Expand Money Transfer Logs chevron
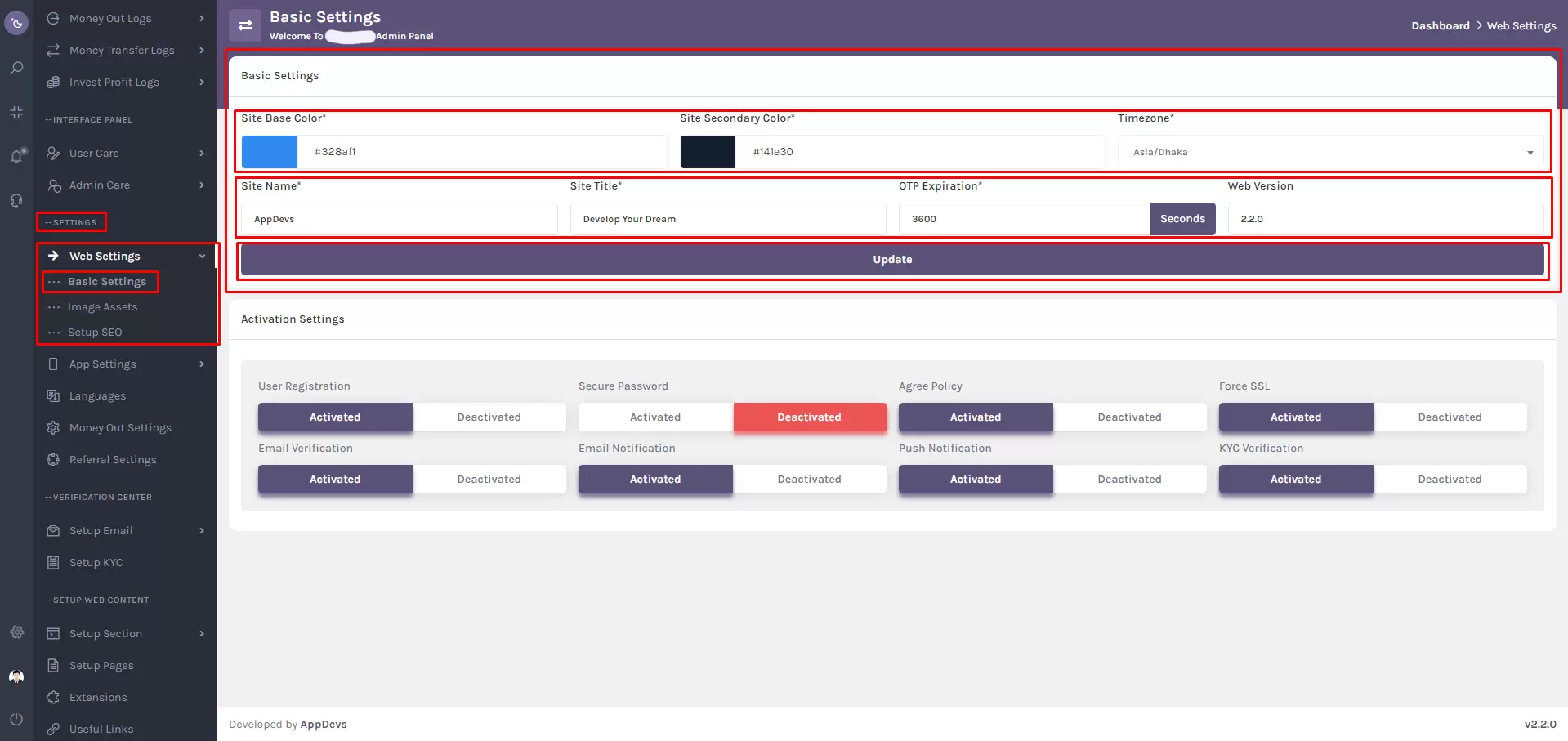This screenshot has width=1568, height=741. 202,50
